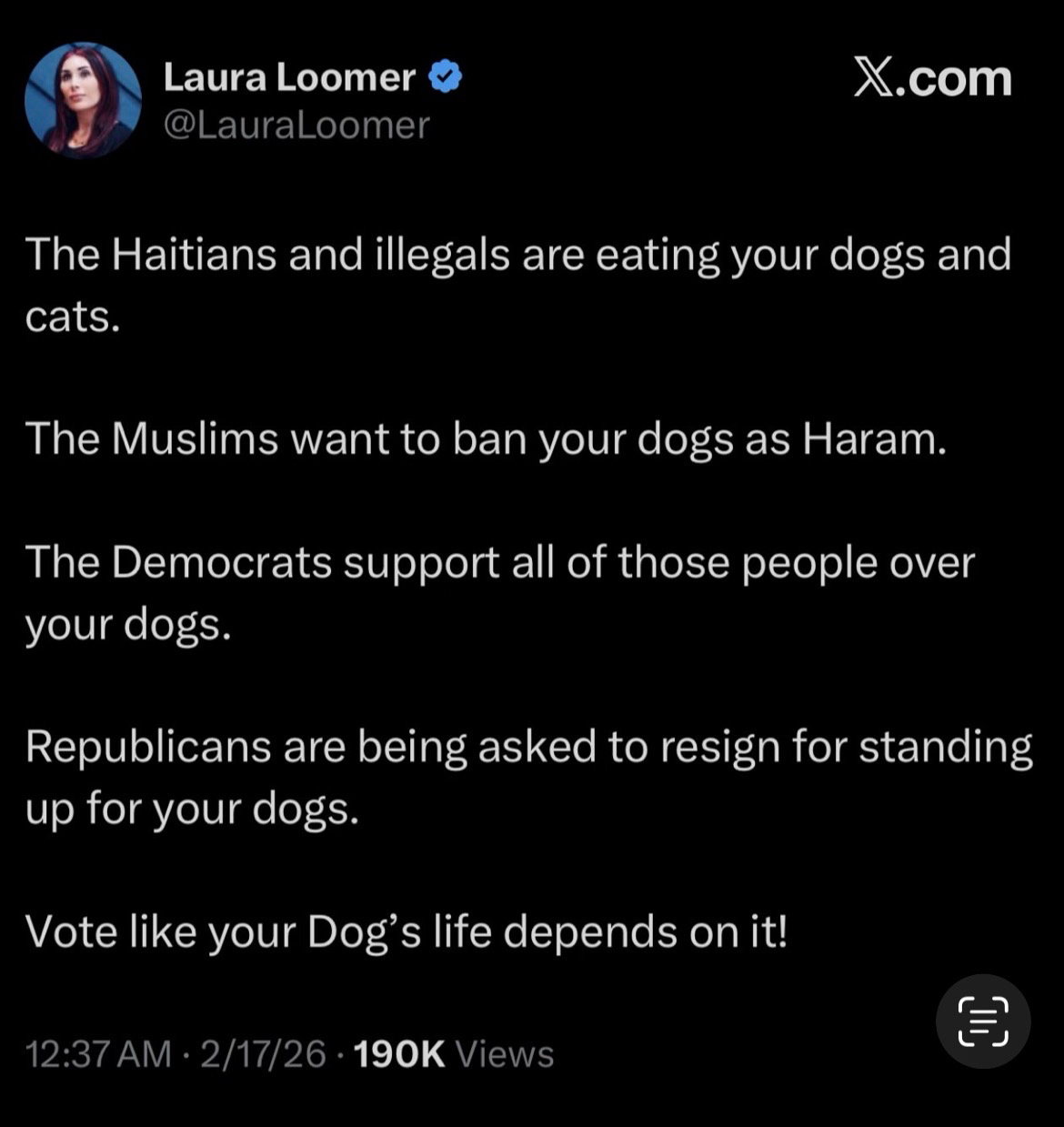
Task: Click the line starting "The Haitians and illegals"
Action: point(518,255)
